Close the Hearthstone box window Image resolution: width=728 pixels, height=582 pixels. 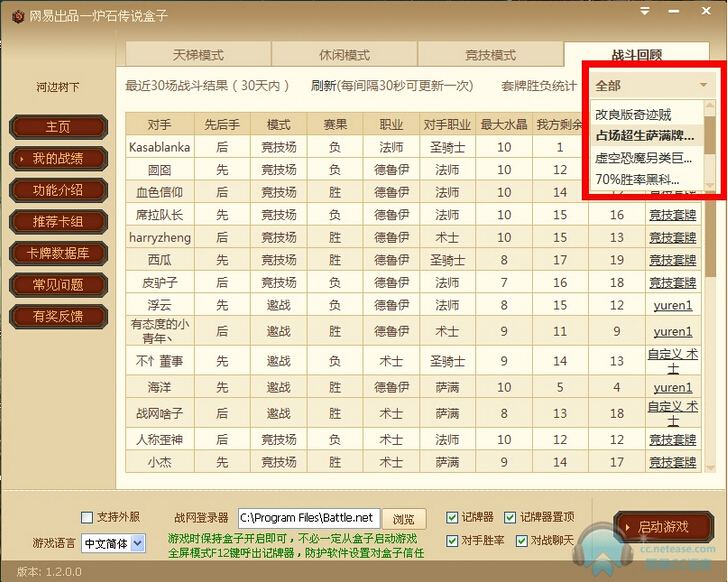click(706, 11)
